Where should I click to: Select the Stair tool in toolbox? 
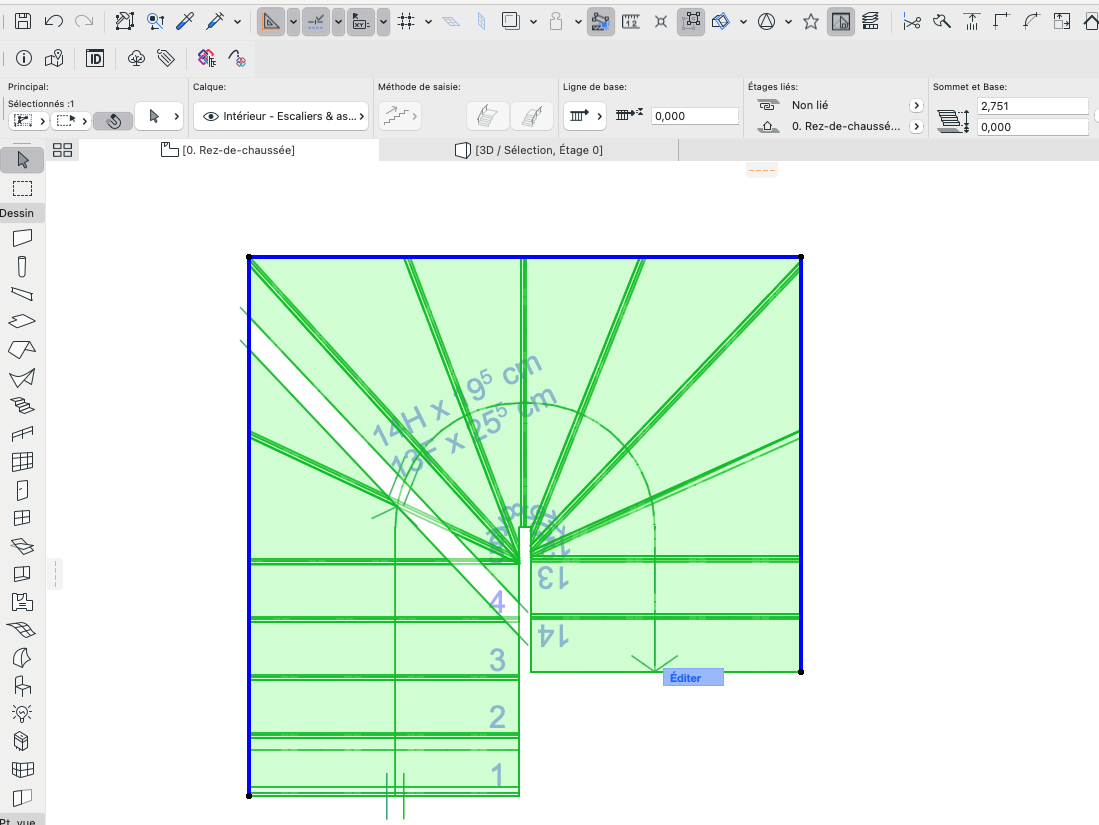coord(22,406)
